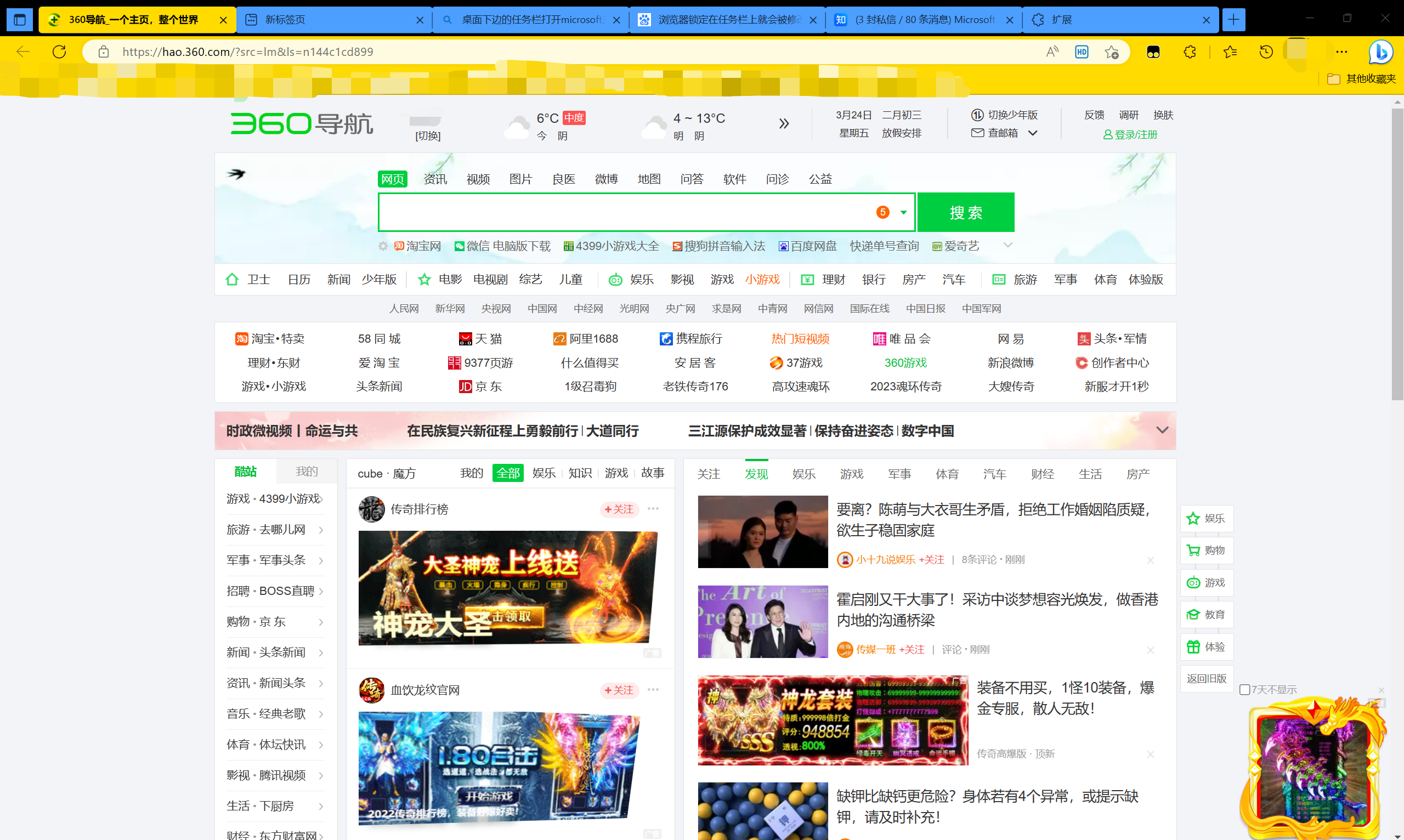Open the 购物 cart sidebar shortcut
This screenshot has width=1404, height=840.
1207,550
